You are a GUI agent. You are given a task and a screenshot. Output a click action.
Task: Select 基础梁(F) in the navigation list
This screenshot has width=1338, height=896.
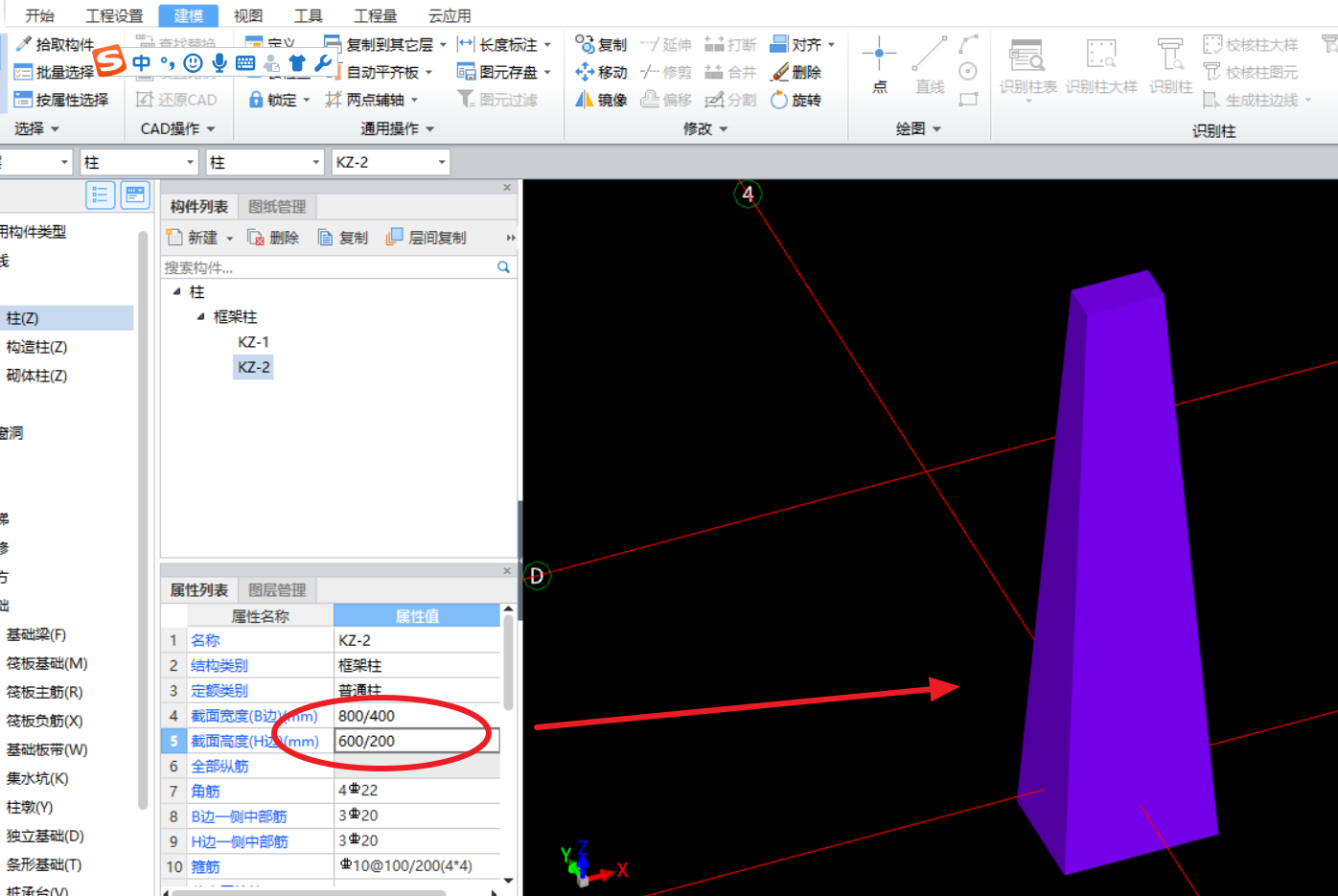(x=36, y=634)
